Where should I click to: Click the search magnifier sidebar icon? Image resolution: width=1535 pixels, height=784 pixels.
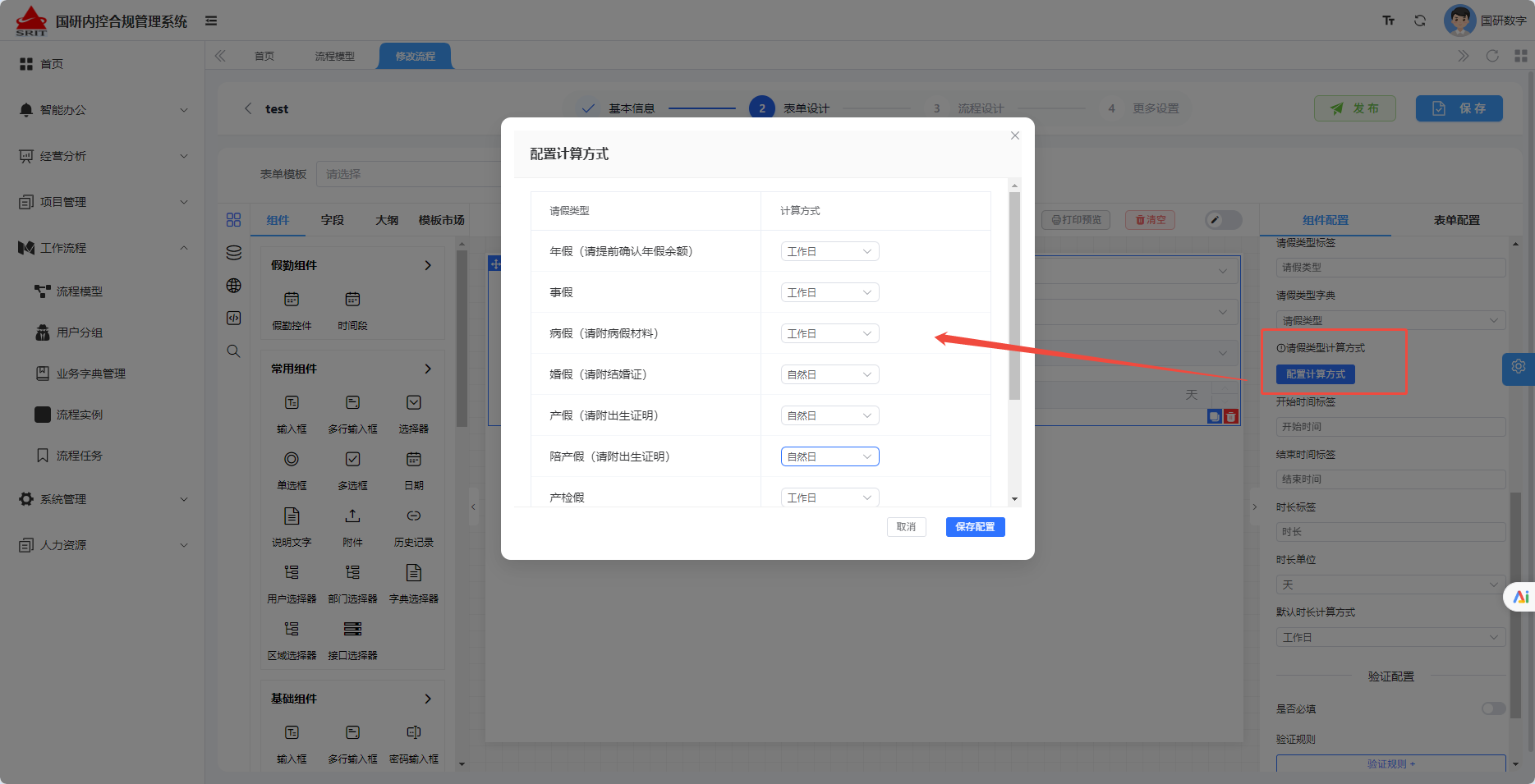234,351
